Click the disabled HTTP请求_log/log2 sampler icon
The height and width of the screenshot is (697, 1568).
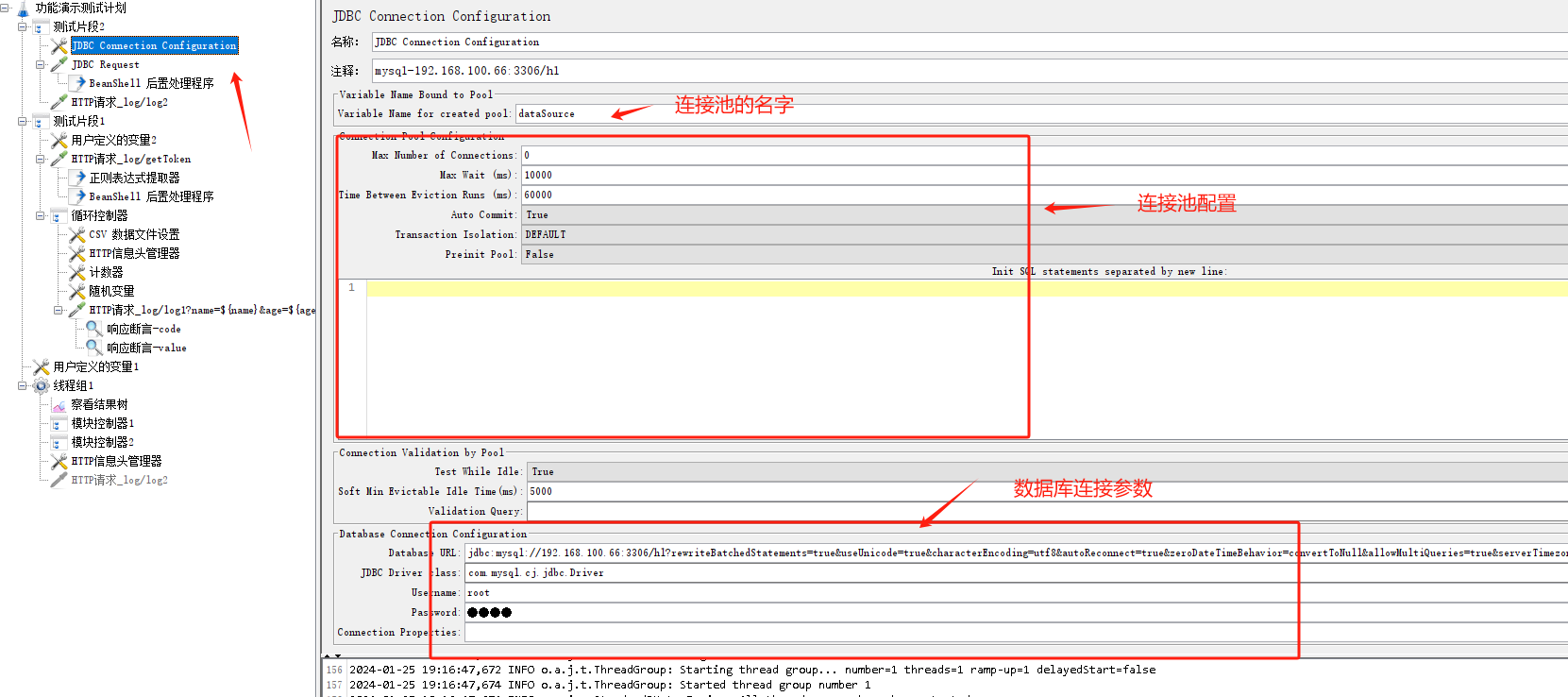[x=59, y=480]
